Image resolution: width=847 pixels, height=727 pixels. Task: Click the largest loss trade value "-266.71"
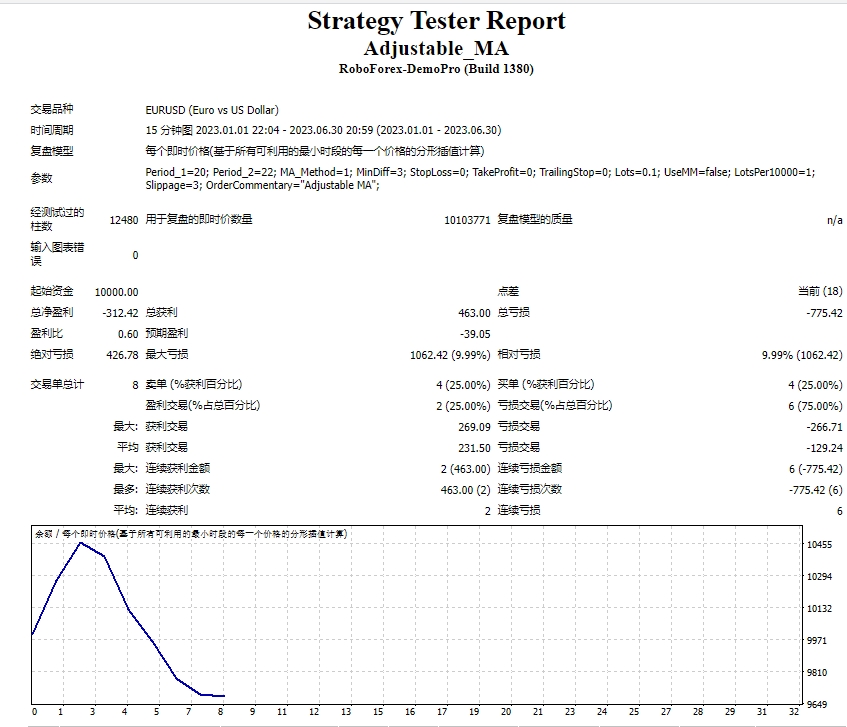(824, 427)
